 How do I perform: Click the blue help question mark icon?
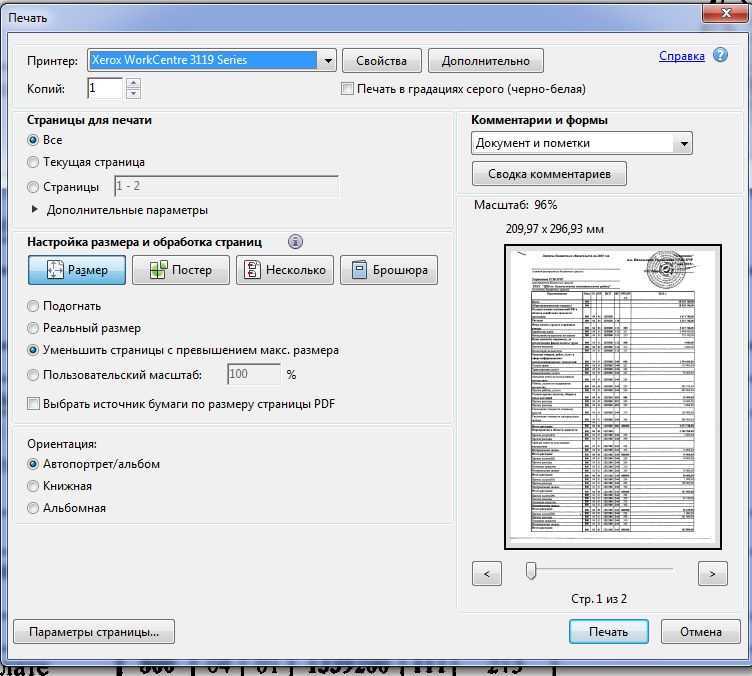[720, 55]
